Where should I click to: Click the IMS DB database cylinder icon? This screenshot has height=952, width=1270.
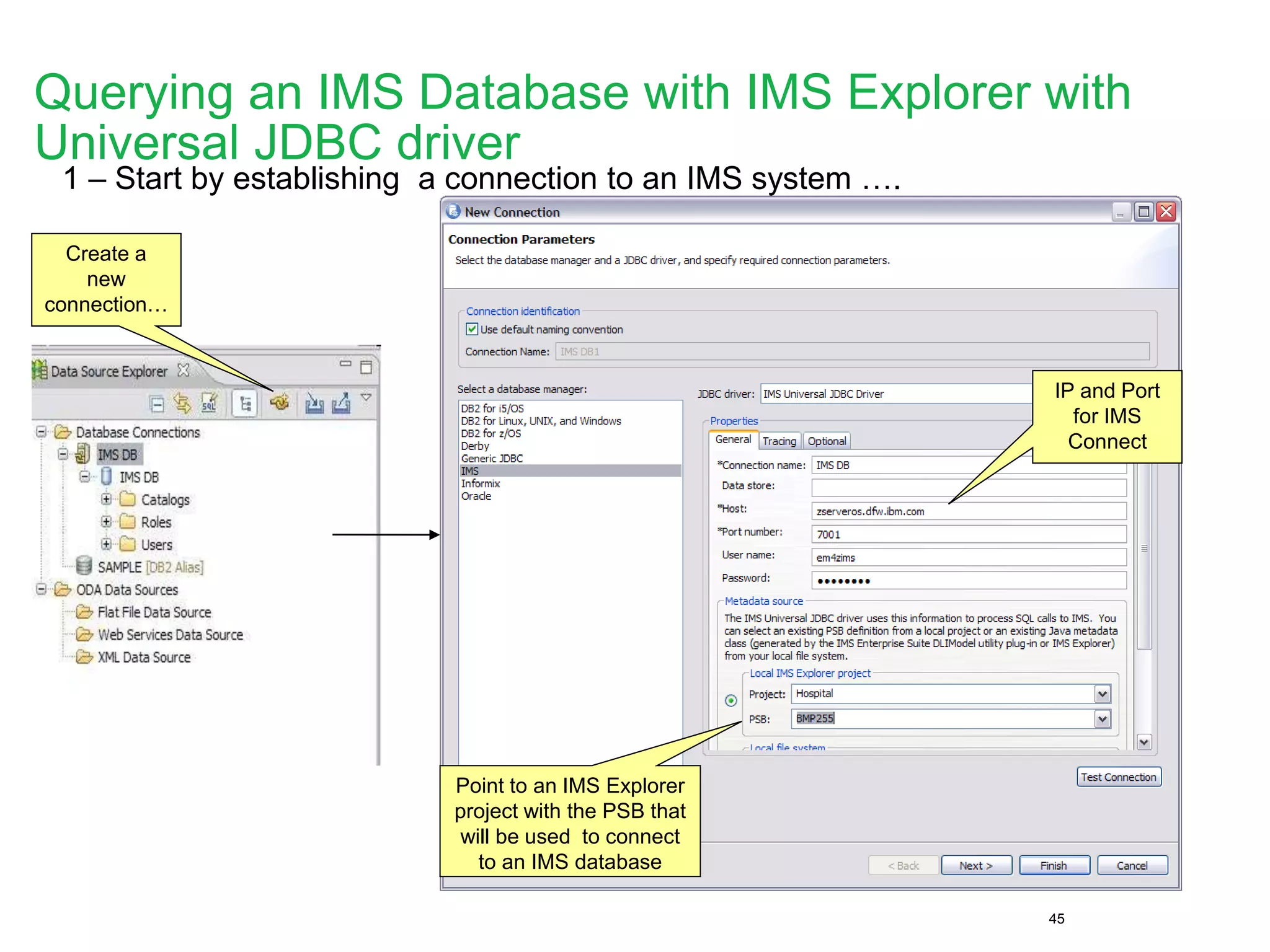(107, 477)
